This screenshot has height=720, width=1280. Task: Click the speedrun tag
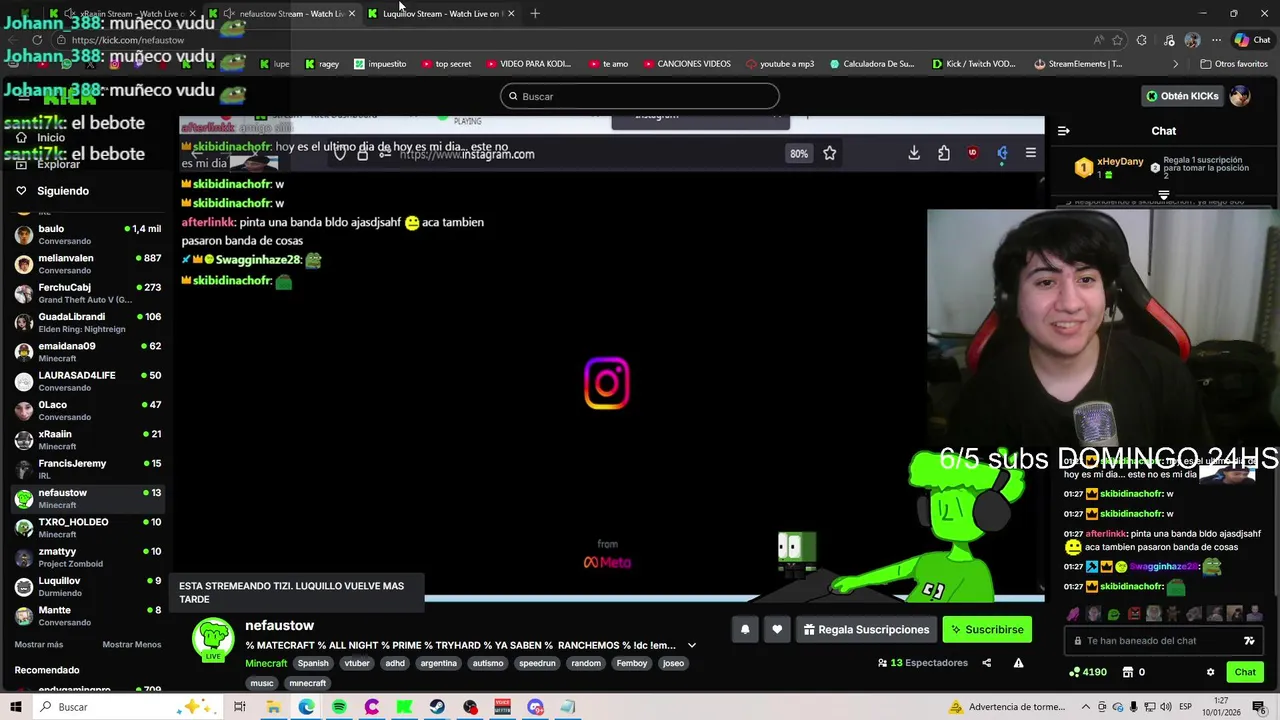537,663
